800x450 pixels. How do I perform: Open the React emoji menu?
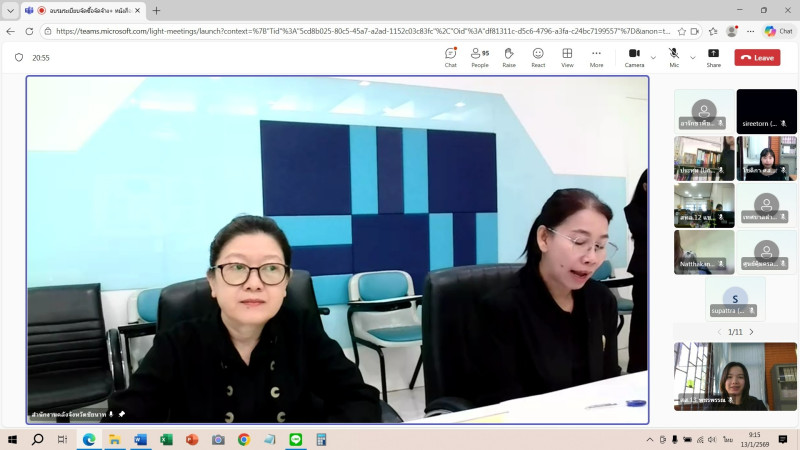pos(538,57)
